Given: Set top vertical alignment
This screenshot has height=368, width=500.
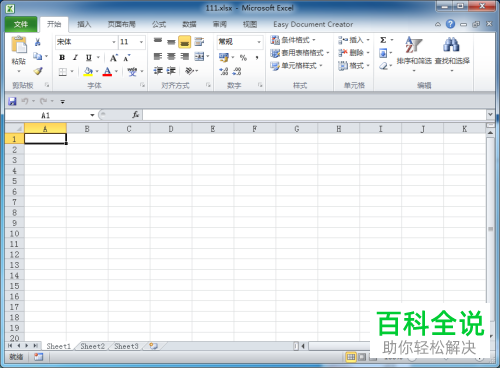Looking at the screenshot, I should [x=158, y=41].
